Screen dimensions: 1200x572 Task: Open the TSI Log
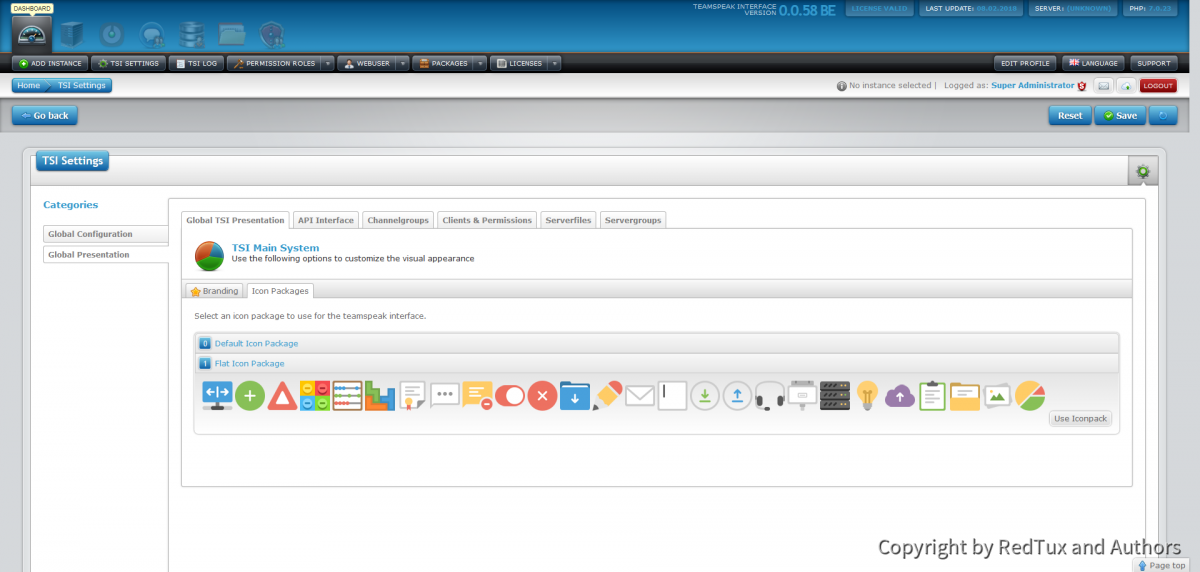tap(196, 63)
